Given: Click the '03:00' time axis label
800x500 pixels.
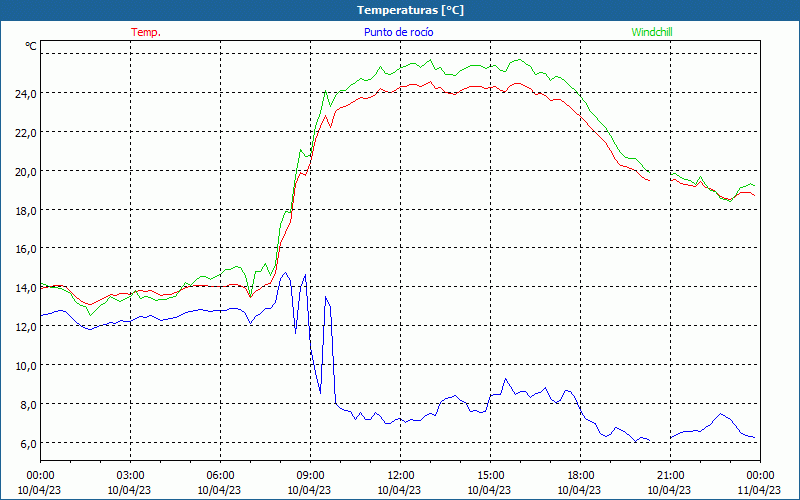Looking at the screenshot, I should tap(130, 476).
